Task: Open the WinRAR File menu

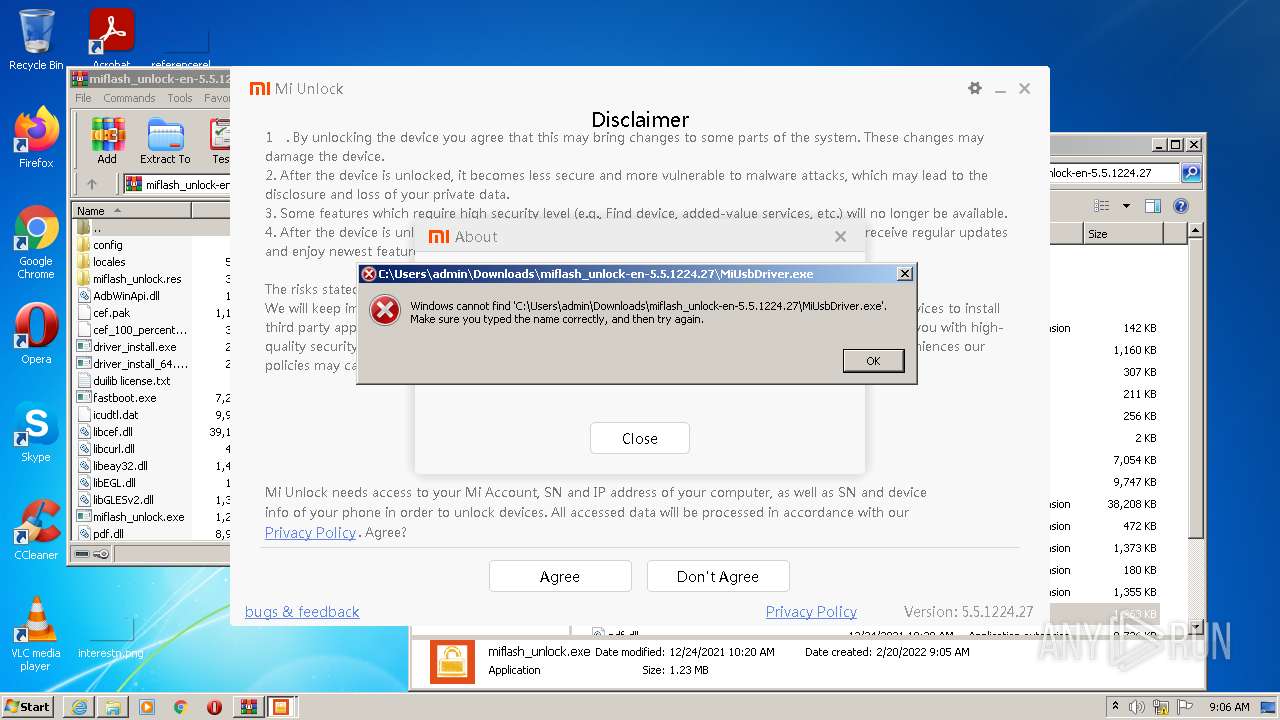Action: tap(83, 98)
